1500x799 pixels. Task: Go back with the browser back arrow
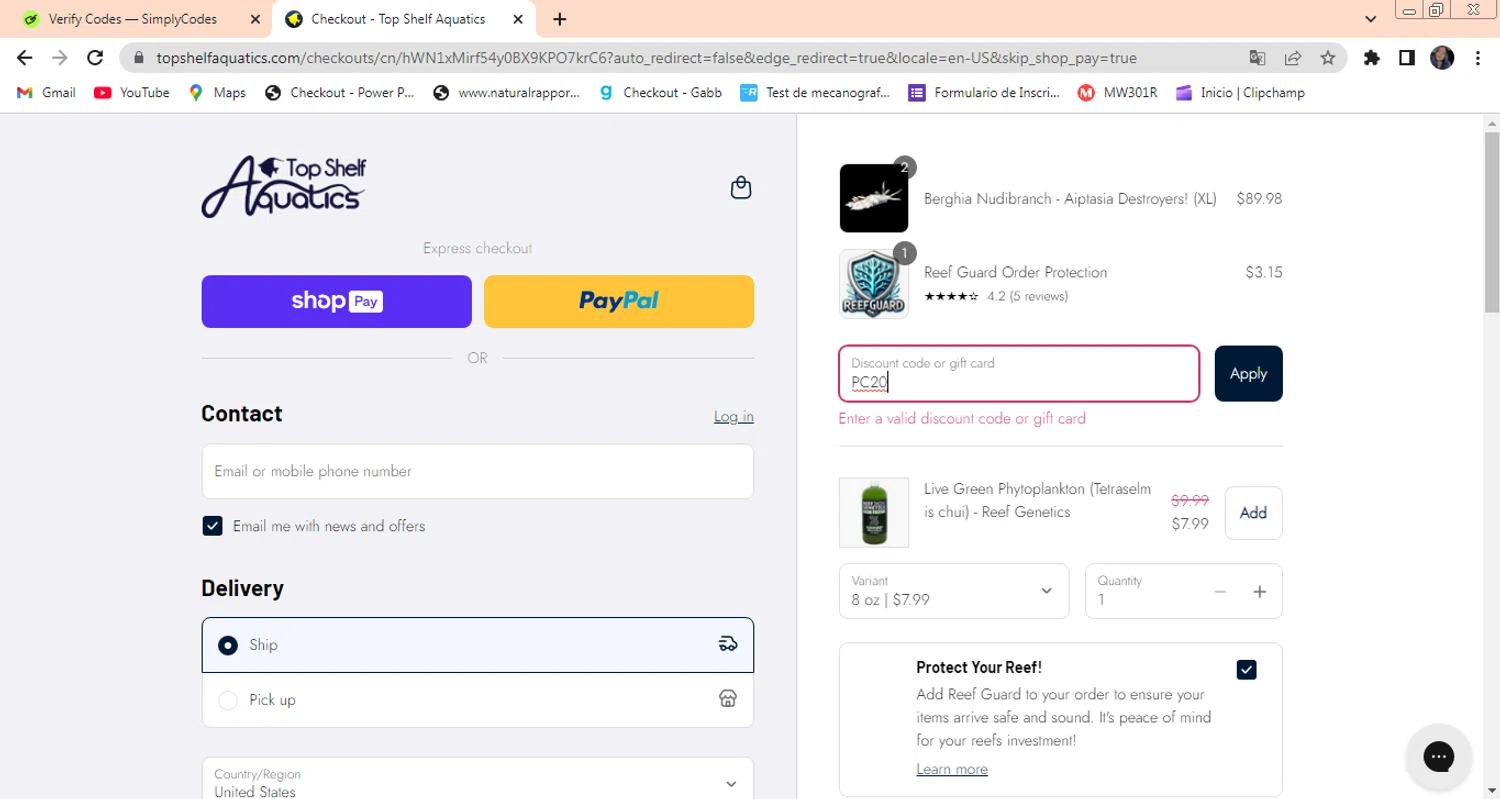click(25, 58)
